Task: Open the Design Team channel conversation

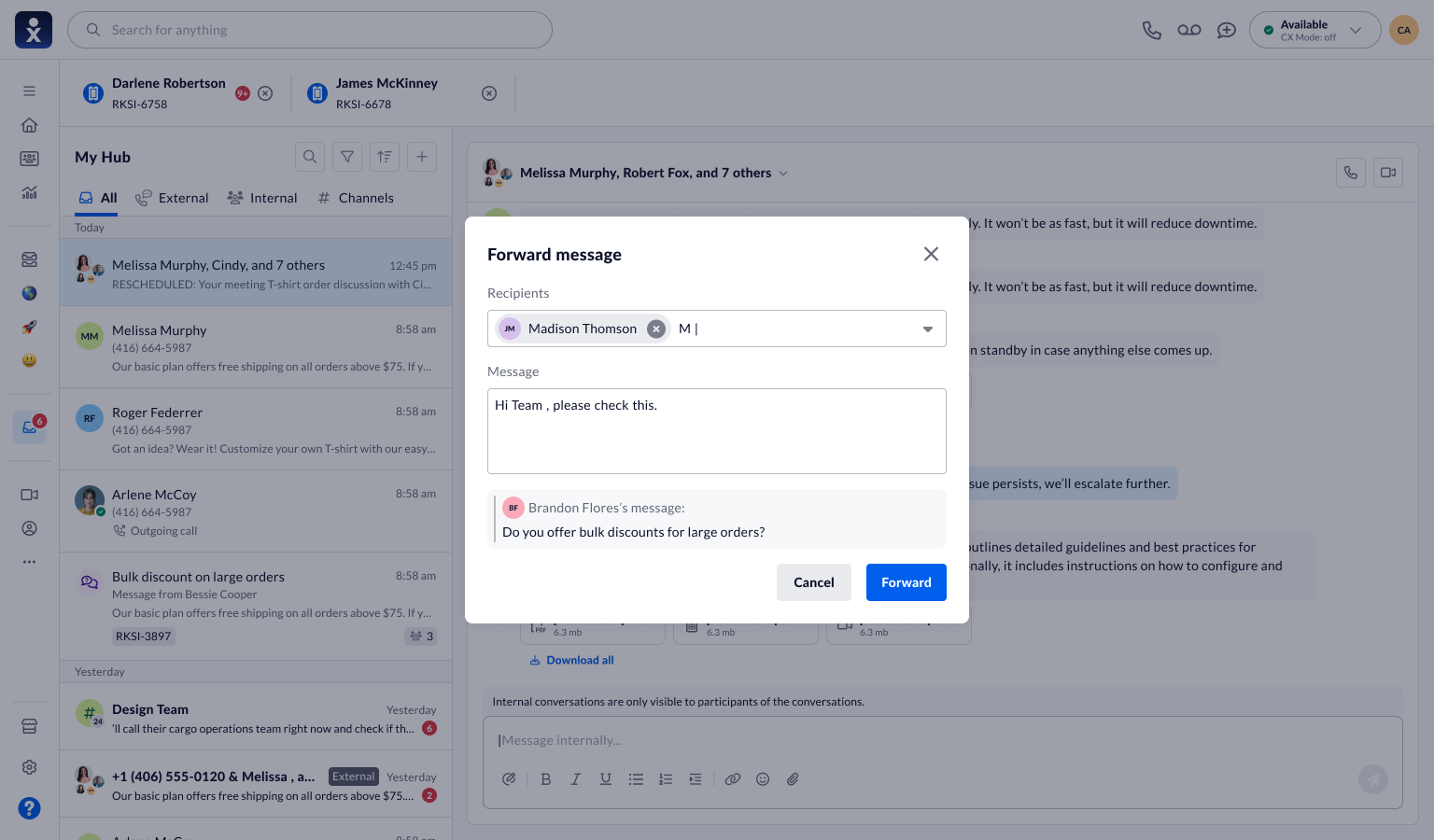Action: pyautogui.click(x=256, y=717)
